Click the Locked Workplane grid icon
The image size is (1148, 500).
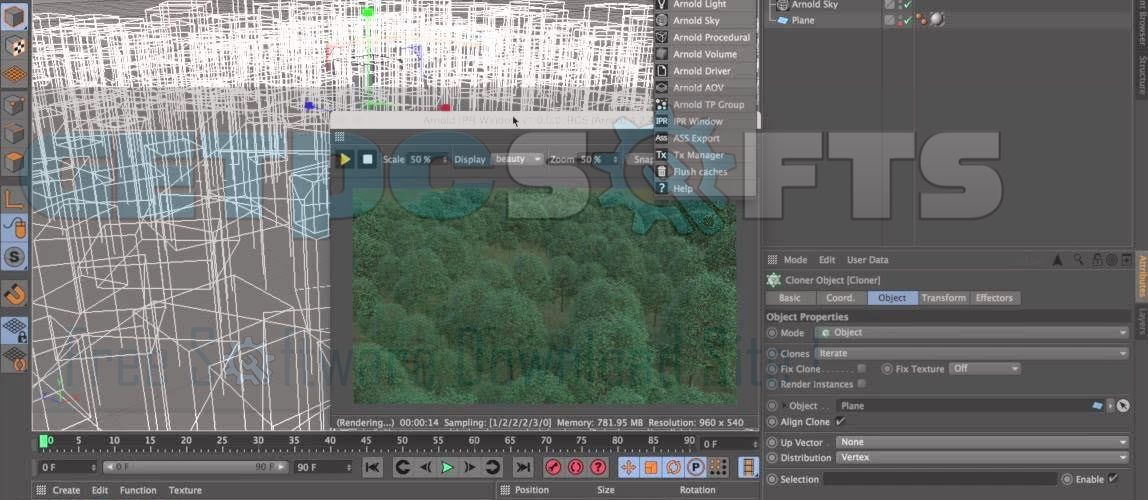(x=15, y=329)
